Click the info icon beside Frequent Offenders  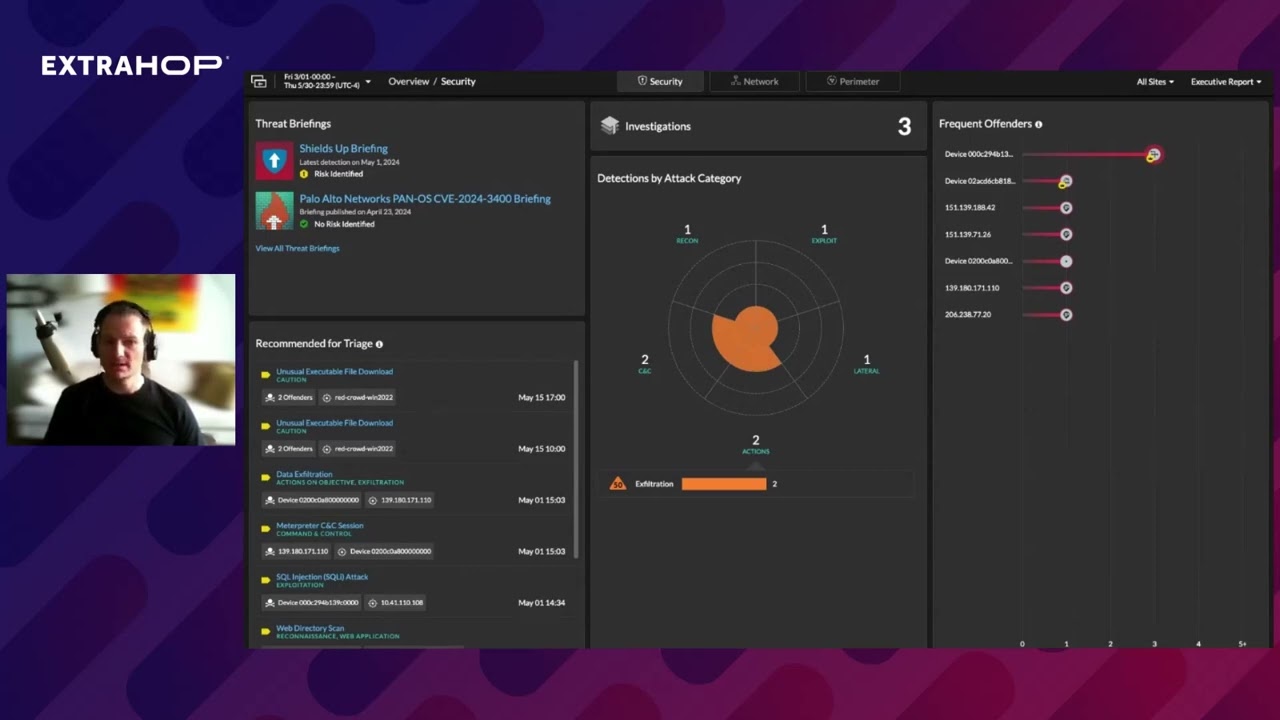[x=1038, y=125]
